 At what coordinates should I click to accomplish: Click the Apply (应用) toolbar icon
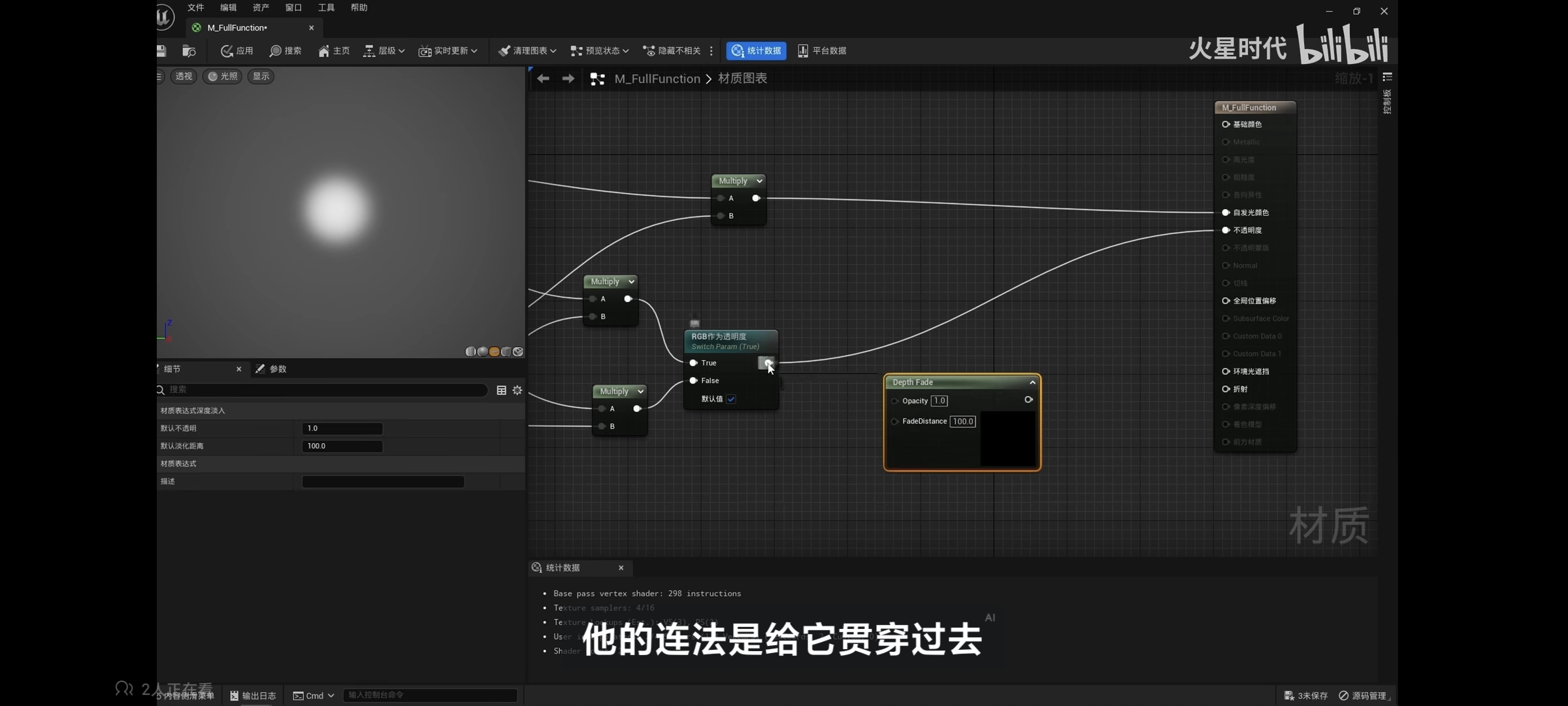pyautogui.click(x=227, y=51)
